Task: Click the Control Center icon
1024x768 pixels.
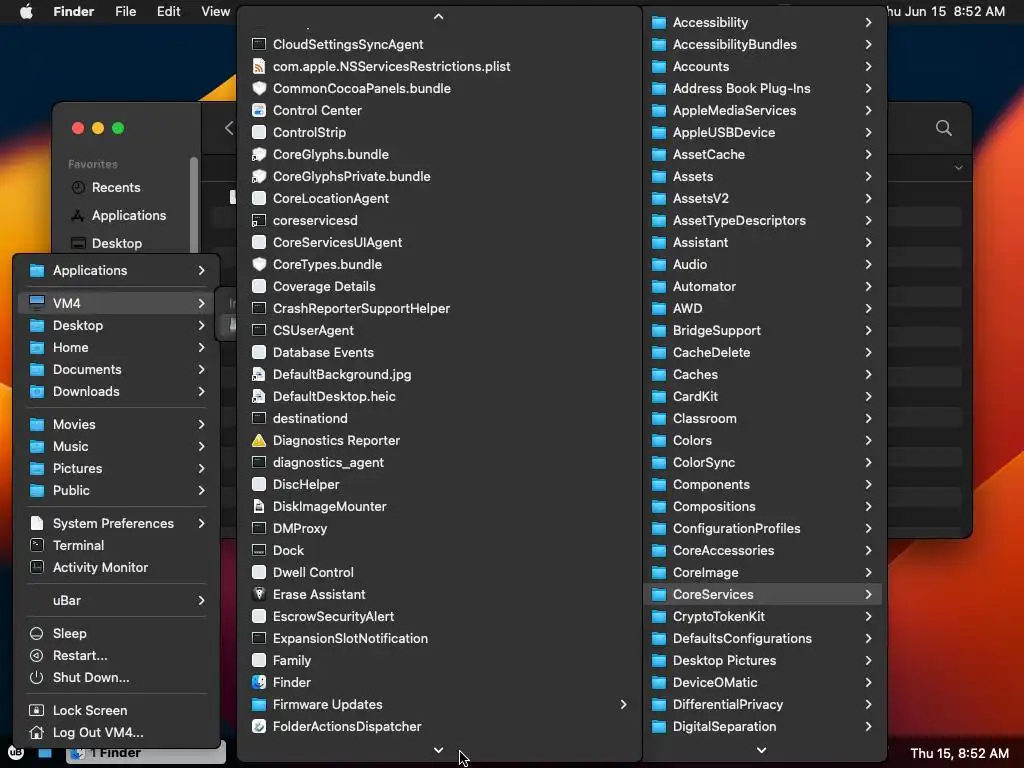Action: click(x=259, y=110)
